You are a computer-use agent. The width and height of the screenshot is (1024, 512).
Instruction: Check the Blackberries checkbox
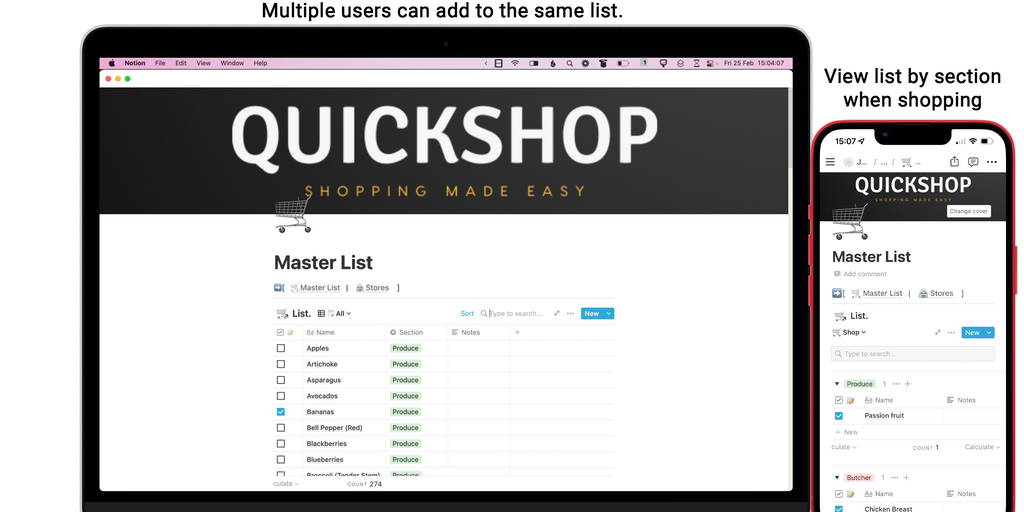tap(281, 443)
